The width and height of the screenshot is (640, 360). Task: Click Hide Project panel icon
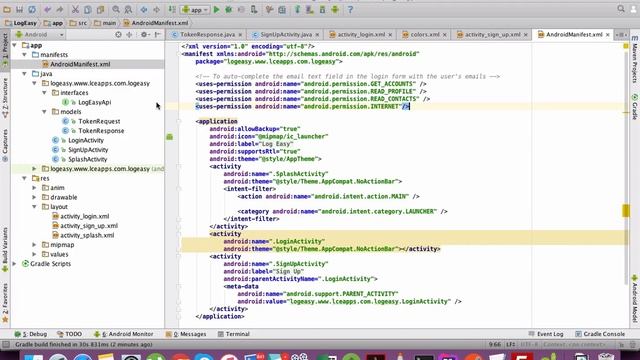click(158, 35)
